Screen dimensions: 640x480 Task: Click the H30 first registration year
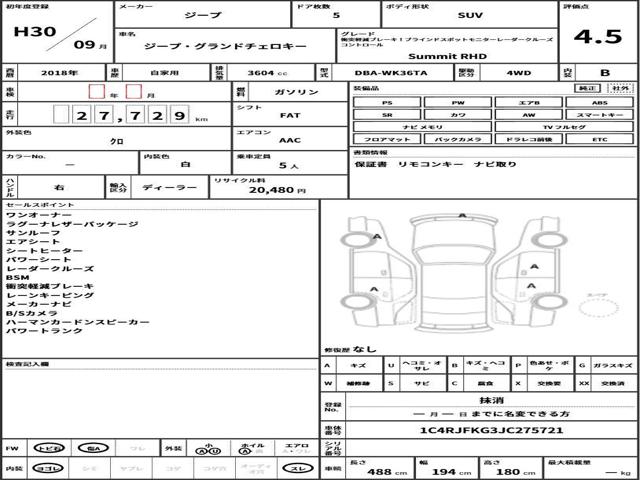35,31
